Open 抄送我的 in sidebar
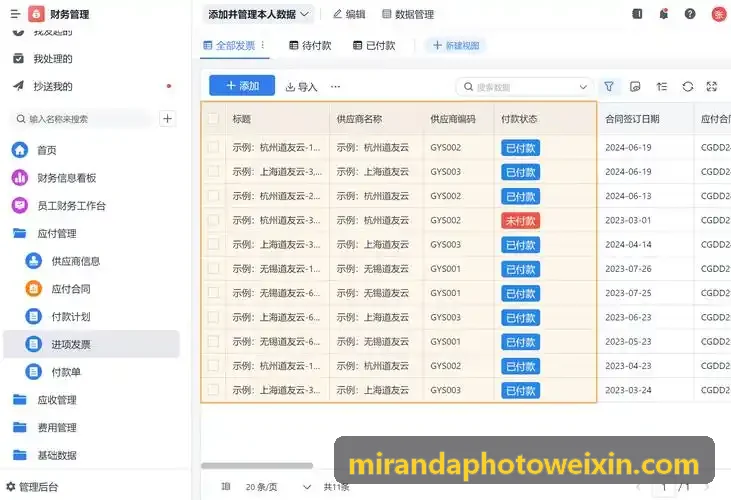 pos(53,86)
